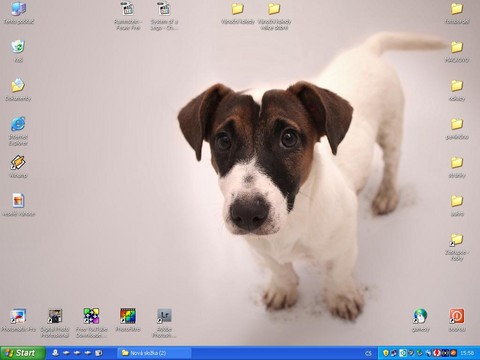Click the first quick launch icon beside Start
Viewport: 480px width, 360px height.
55,353
